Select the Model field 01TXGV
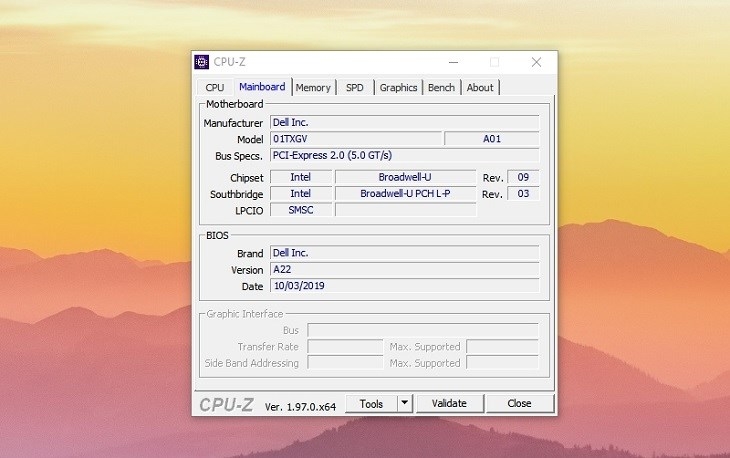Screen dimensions: 730x458 355,139
